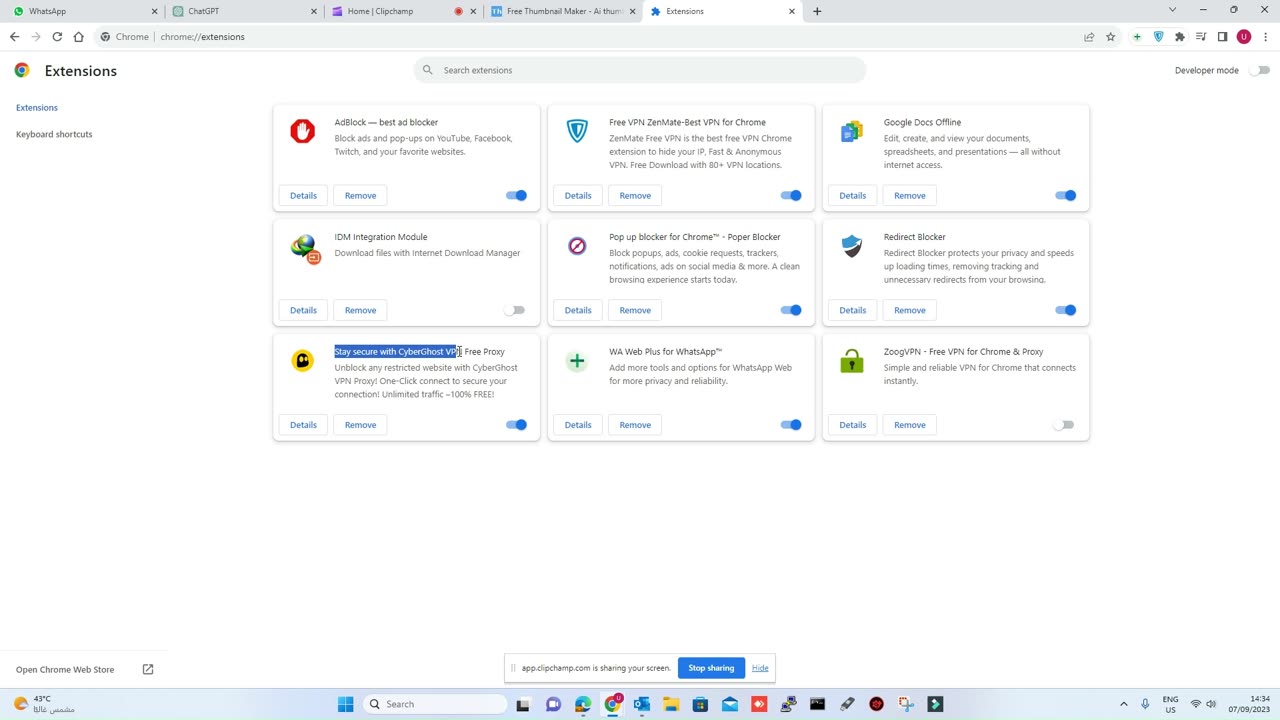Enable the ZoogVPN extension toggle
Screen dimensions: 1280x720
point(1065,425)
